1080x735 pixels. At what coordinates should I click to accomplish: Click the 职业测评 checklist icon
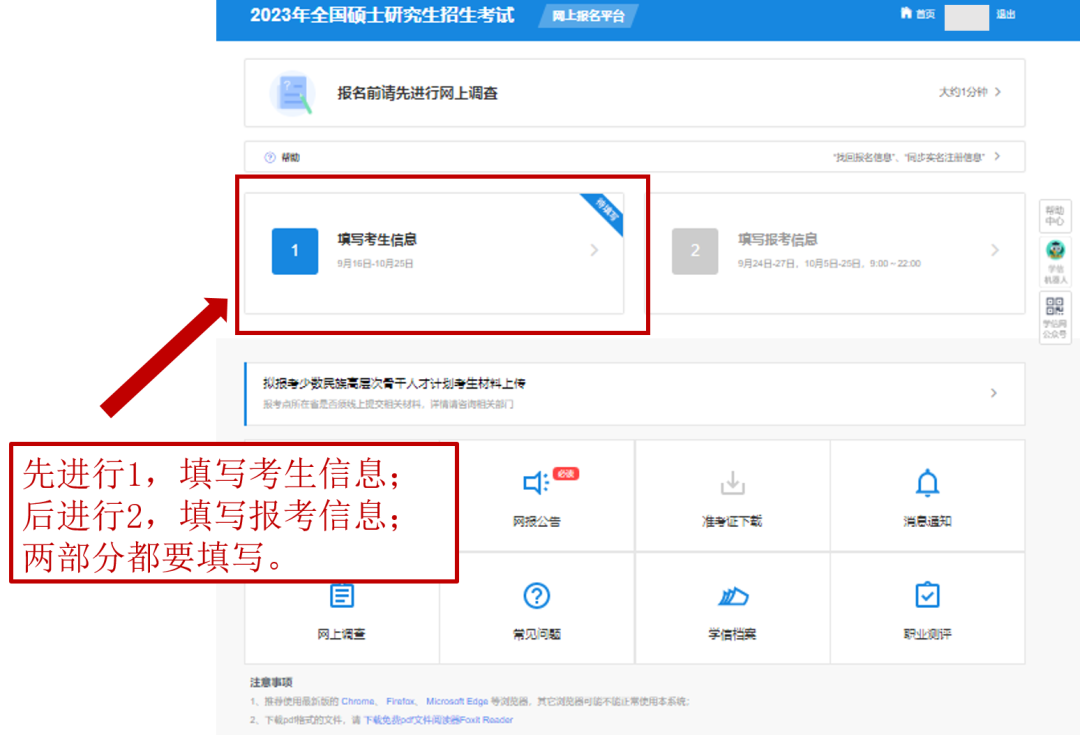(x=927, y=596)
